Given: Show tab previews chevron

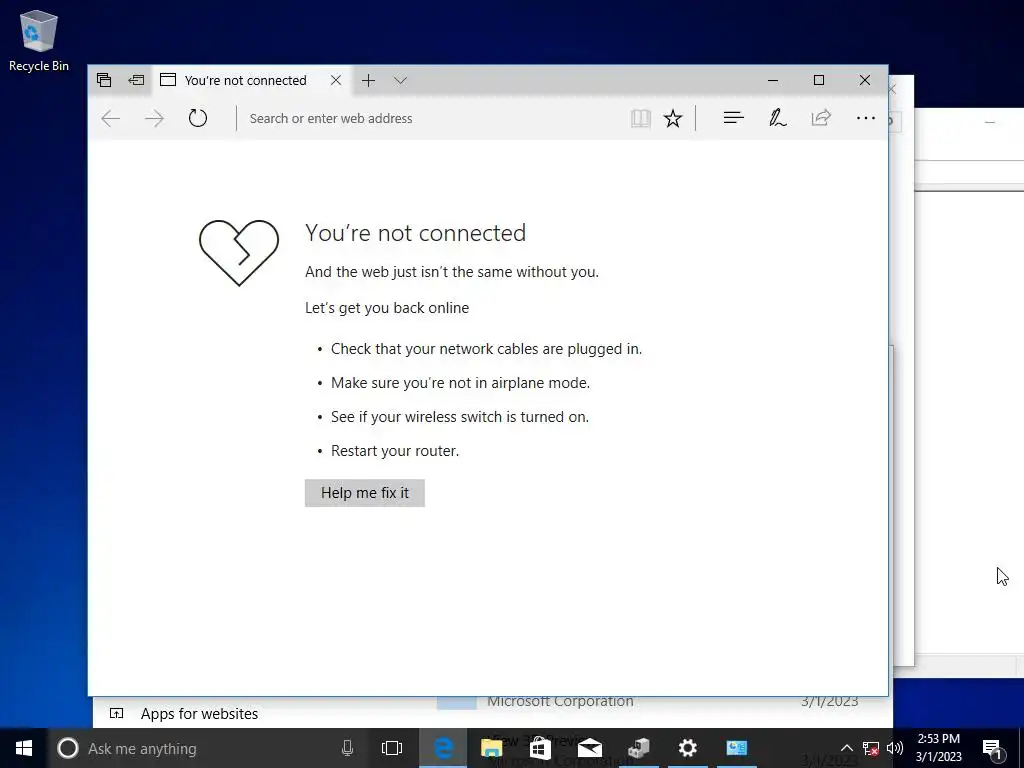Looking at the screenshot, I should [400, 80].
